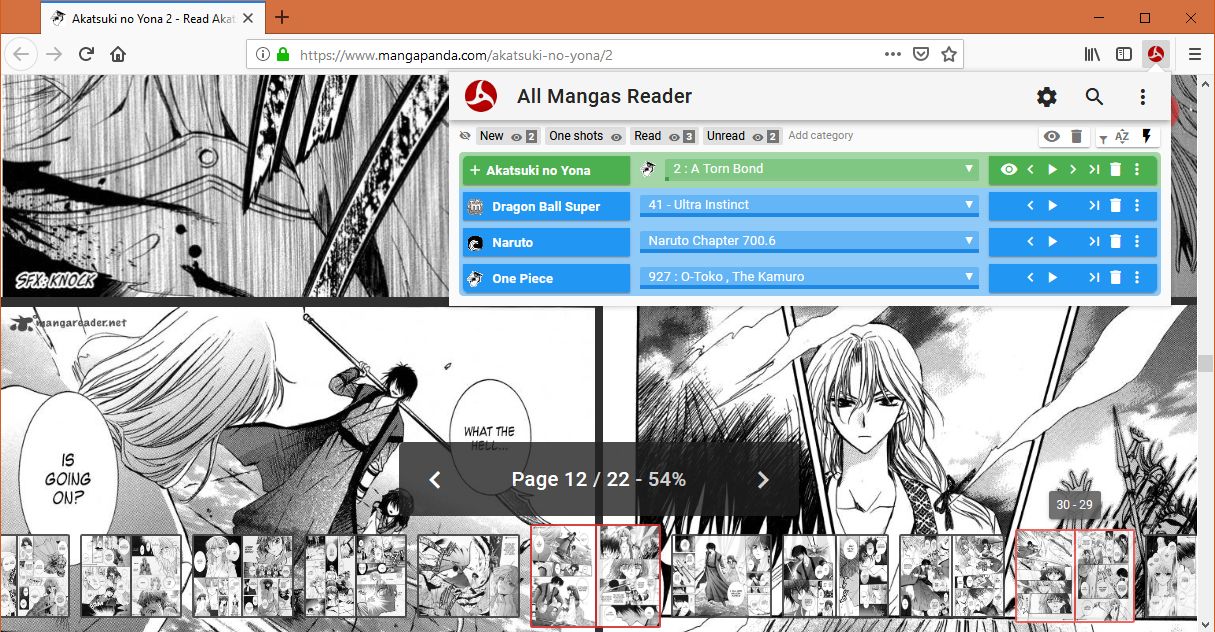1215x632 pixels.
Task: Sort manga list alphabetically with the AZ icon
Action: click(x=1122, y=136)
